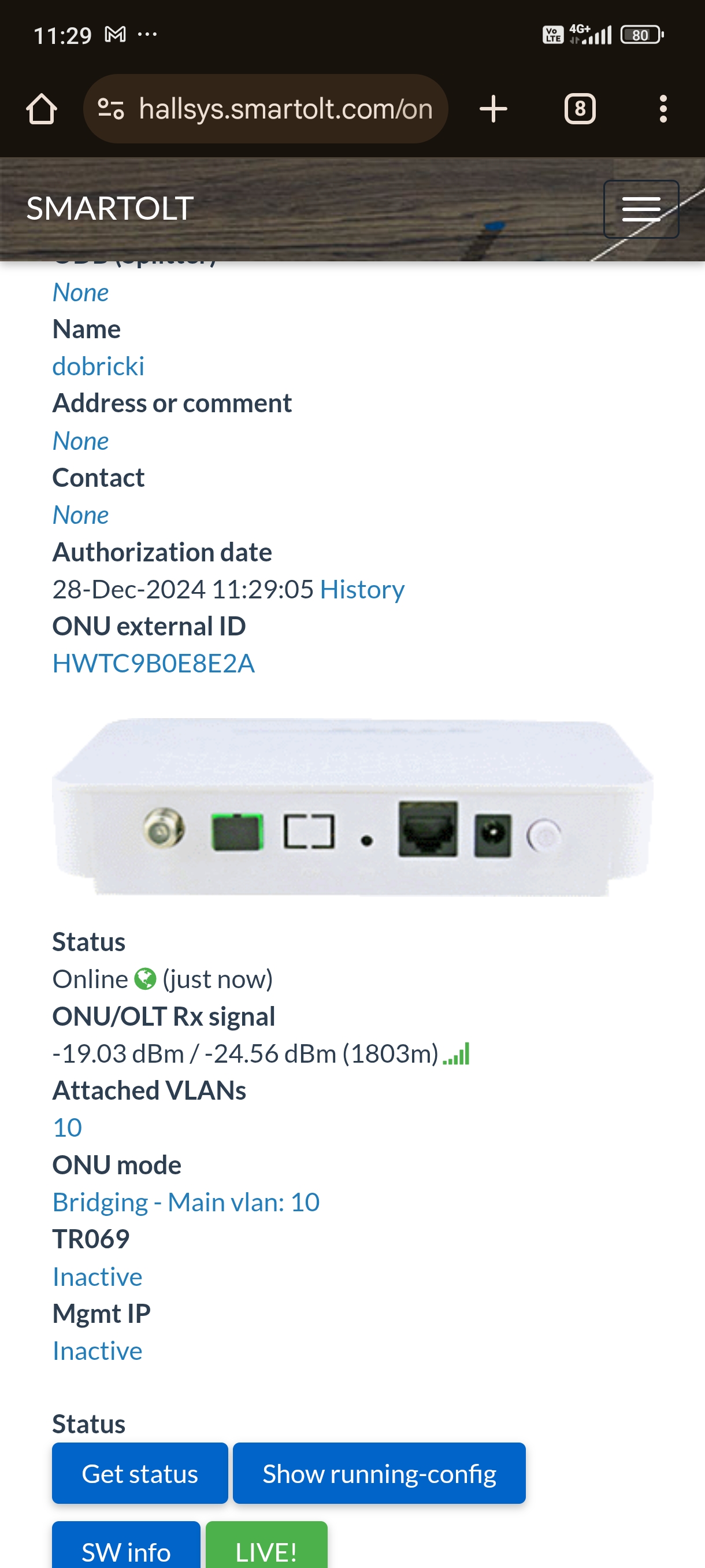Open attached VLAN 10 link

point(67,1128)
